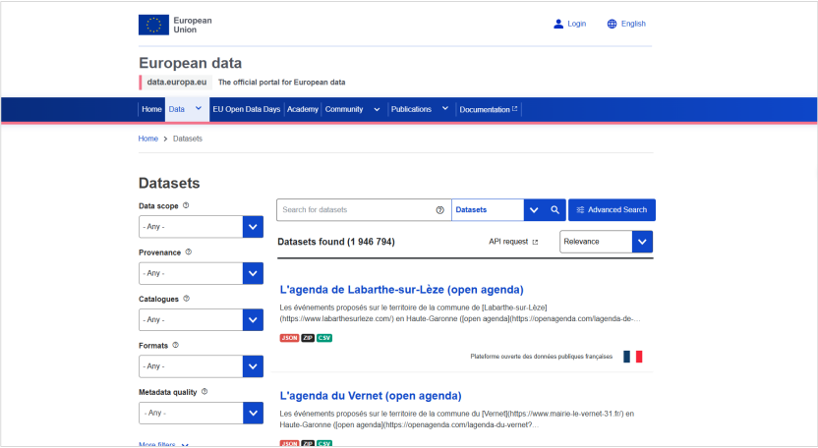Image resolution: width=818 pixels, height=448 pixels.
Task: Click the info icon beside Metadata quality
Action: point(204,392)
